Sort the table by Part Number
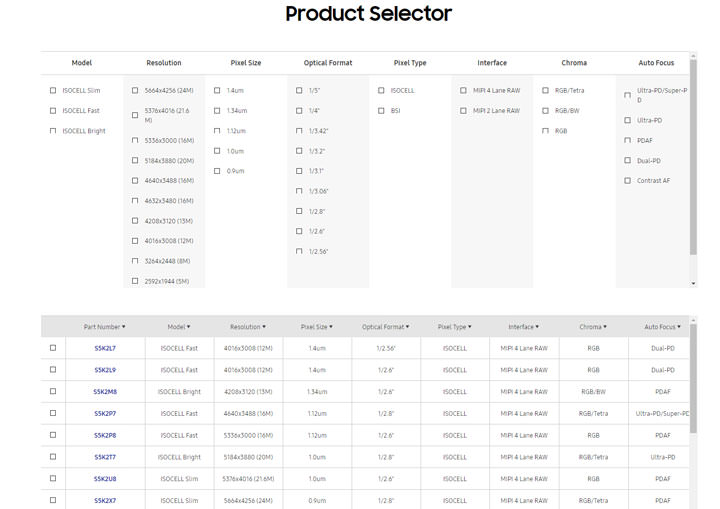 tap(104, 327)
